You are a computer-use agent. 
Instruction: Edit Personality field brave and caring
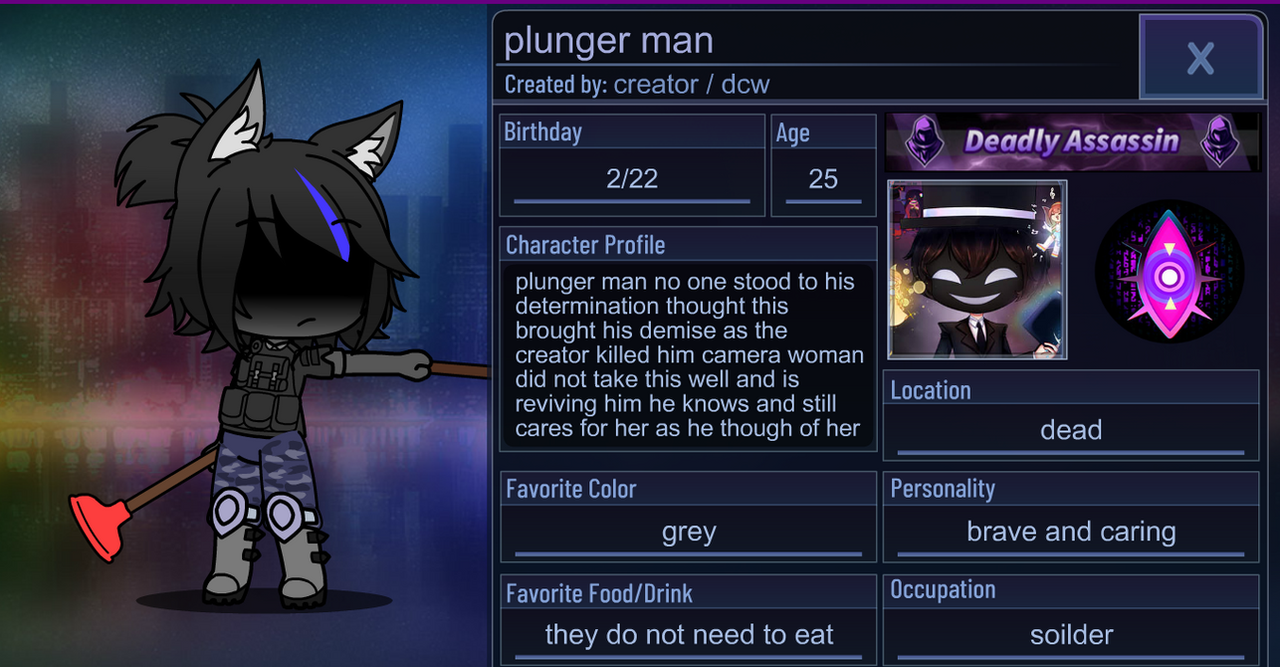click(x=1071, y=533)
